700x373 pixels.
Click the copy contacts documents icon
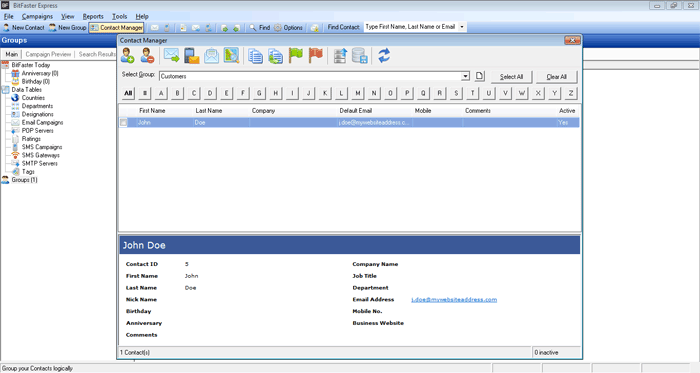tap(255, 56)
